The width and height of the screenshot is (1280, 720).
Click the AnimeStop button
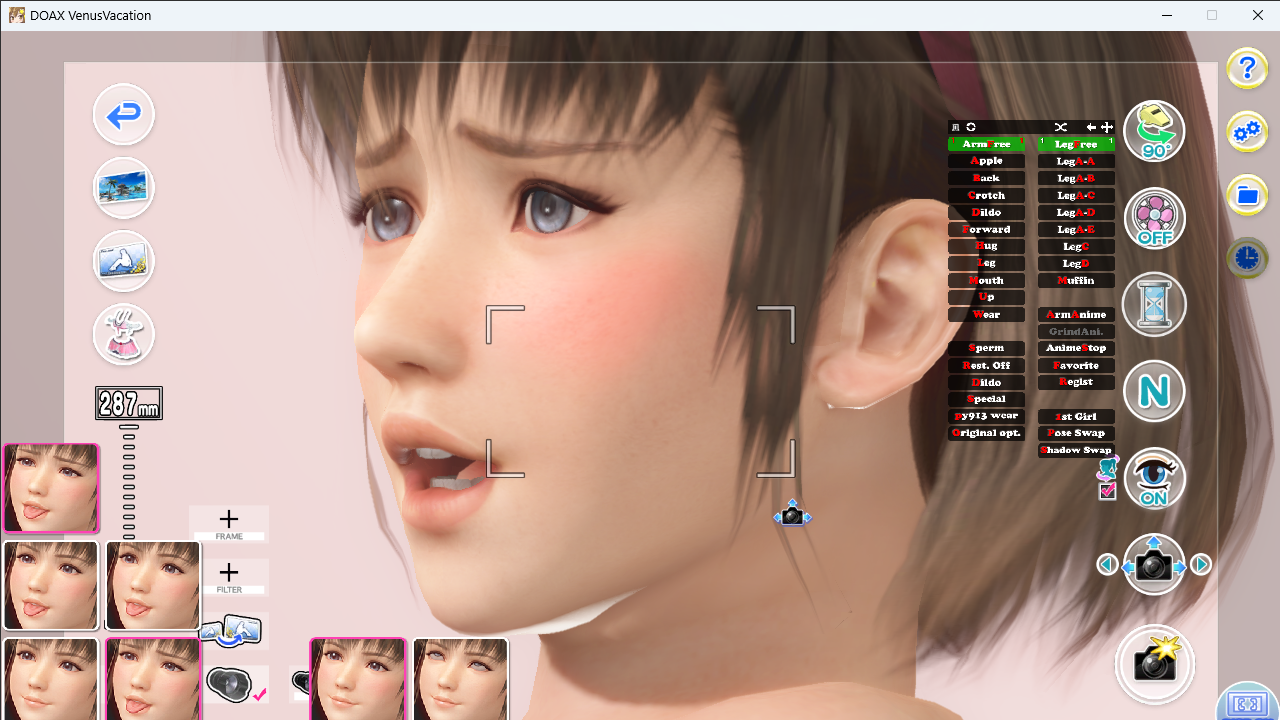pos(1076,348)
